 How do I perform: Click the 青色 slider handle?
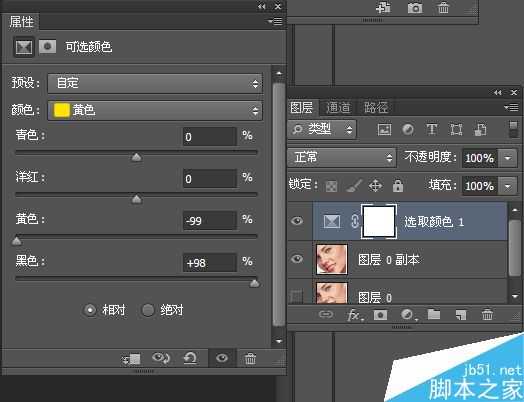[x=136, y=157]
